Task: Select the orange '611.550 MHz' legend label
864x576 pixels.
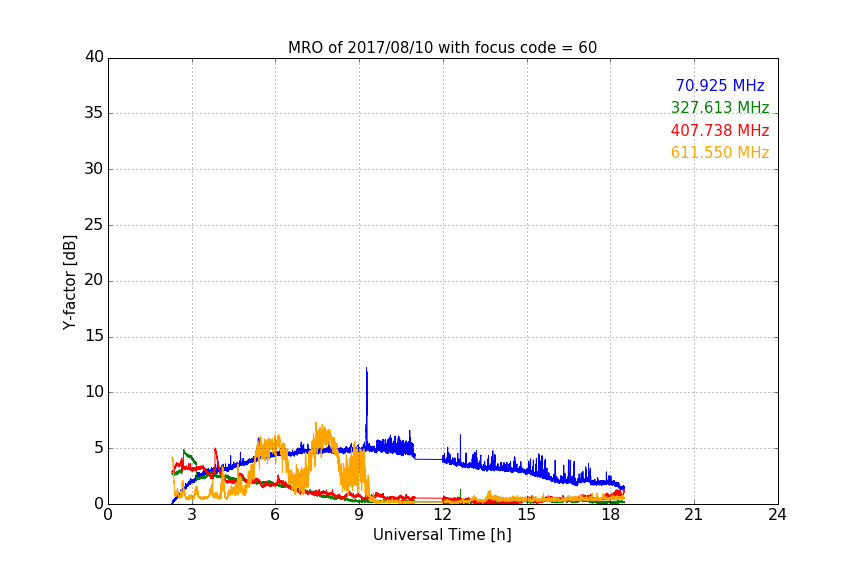Action: (720, 152)
